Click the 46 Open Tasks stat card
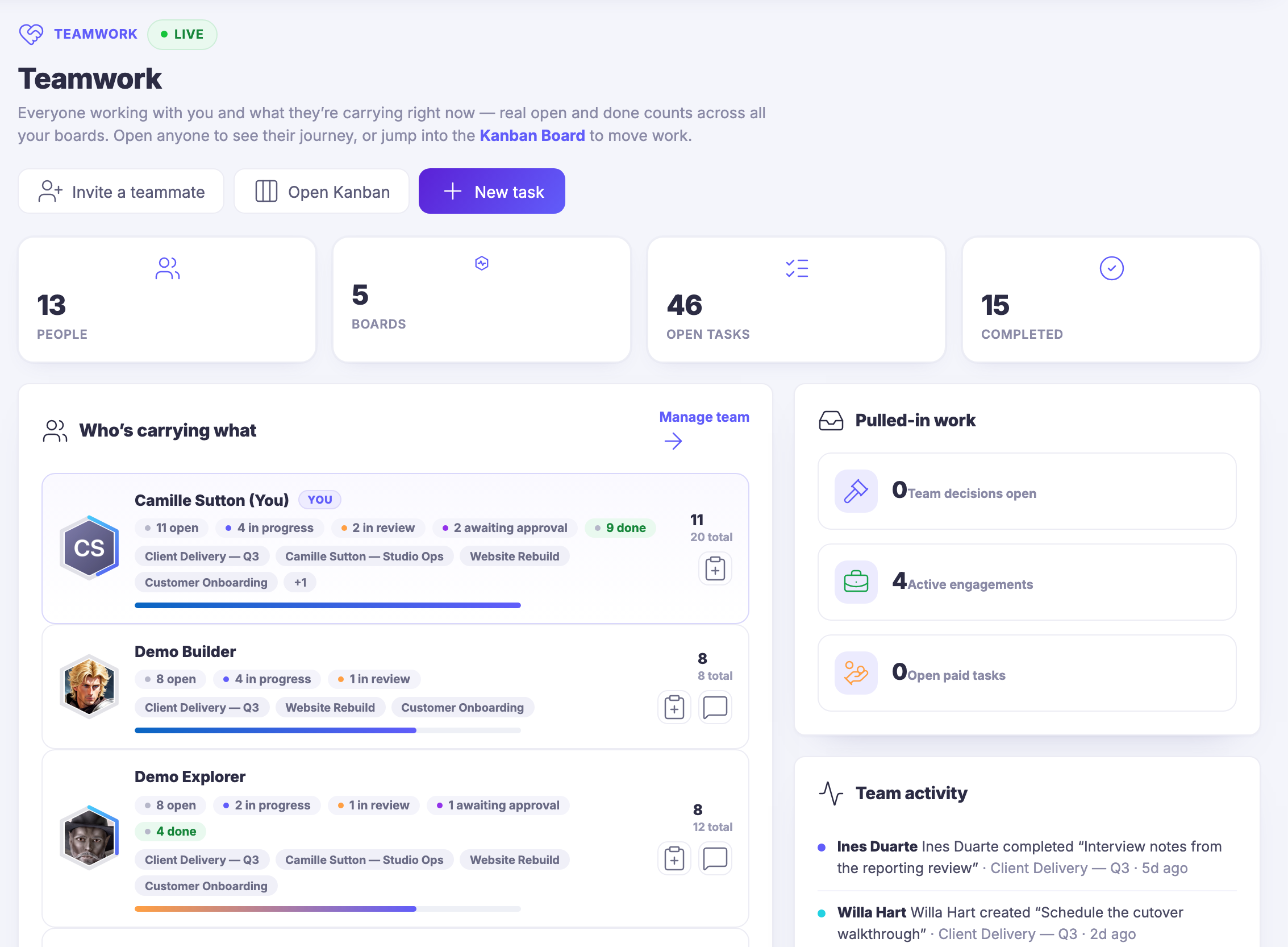The height and width of the screenshot is (947, 1288). 796,300
